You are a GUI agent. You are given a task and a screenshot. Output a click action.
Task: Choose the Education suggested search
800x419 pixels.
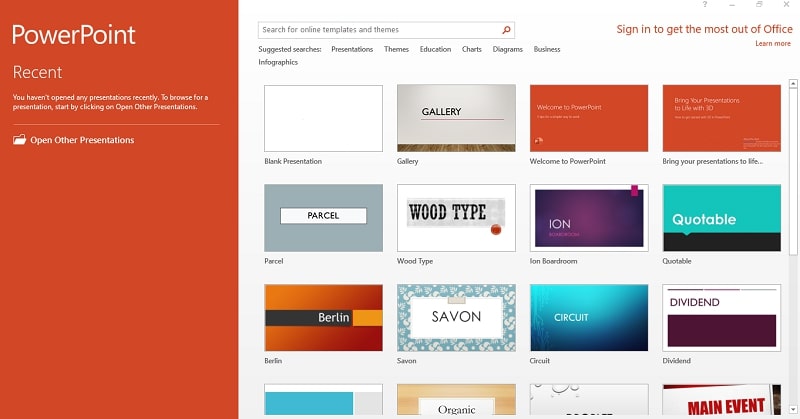pyautogui.click(x=435, y=49)
